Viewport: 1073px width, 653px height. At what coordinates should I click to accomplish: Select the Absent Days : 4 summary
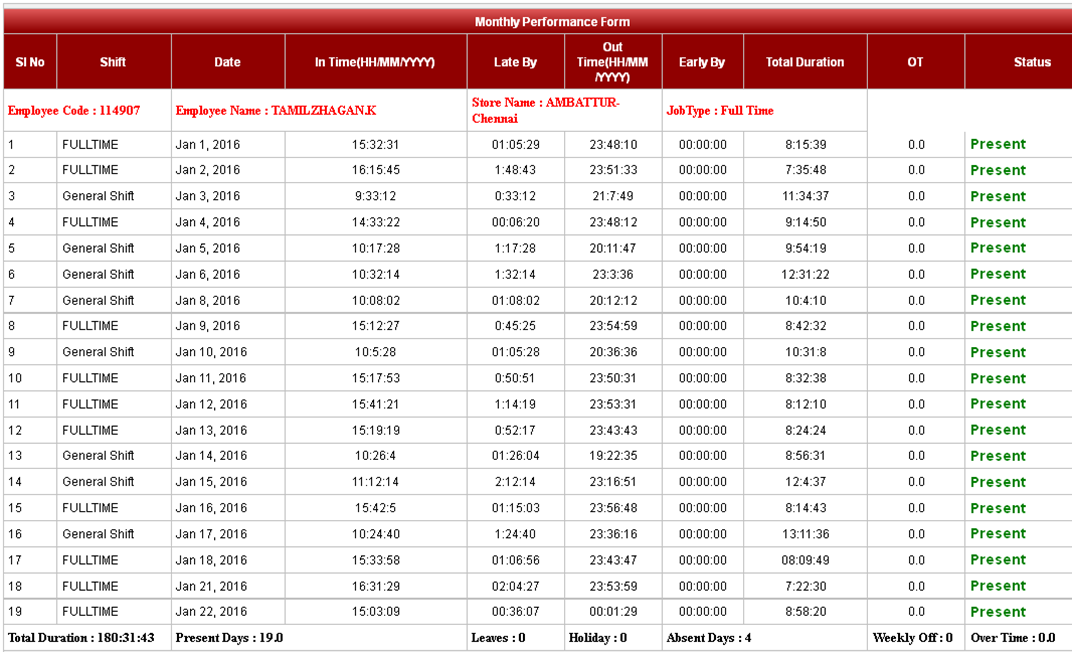(x=709, y=638)
